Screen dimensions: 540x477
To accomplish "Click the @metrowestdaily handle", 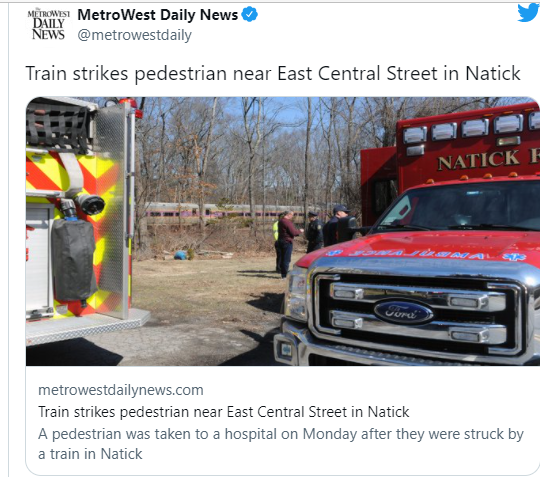I will click(134, 35).
